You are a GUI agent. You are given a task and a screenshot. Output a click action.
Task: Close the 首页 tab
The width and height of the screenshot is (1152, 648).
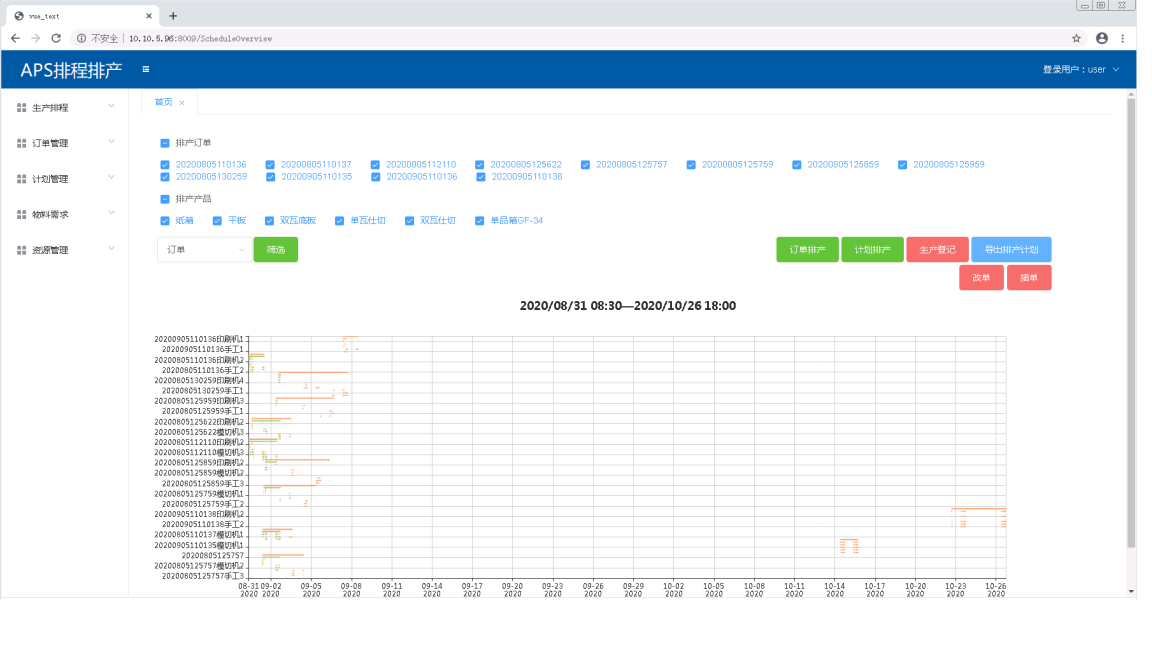tap(182, 103)
